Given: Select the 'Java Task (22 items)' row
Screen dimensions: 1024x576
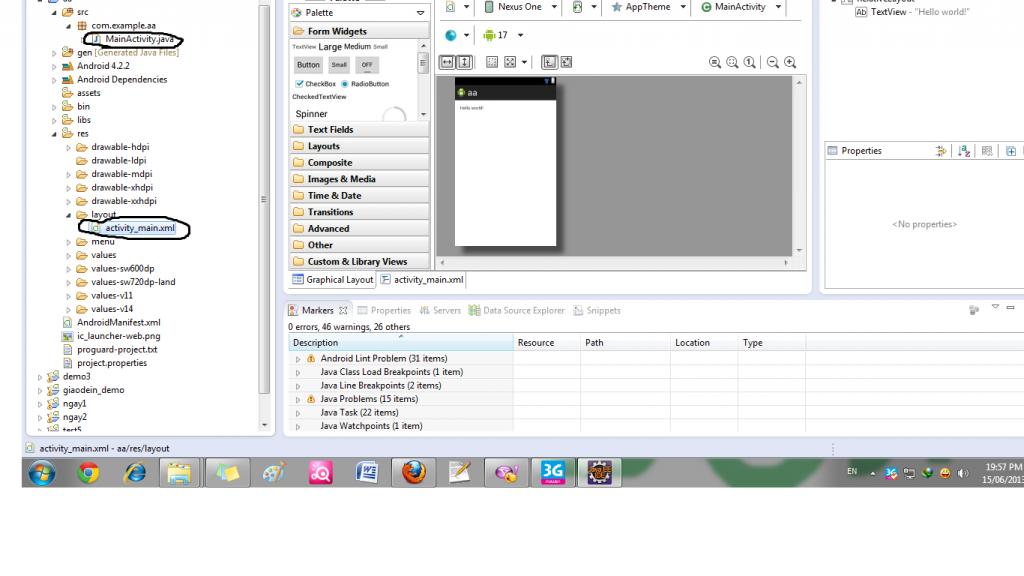Looking at the screenshot, I should 359,413.
